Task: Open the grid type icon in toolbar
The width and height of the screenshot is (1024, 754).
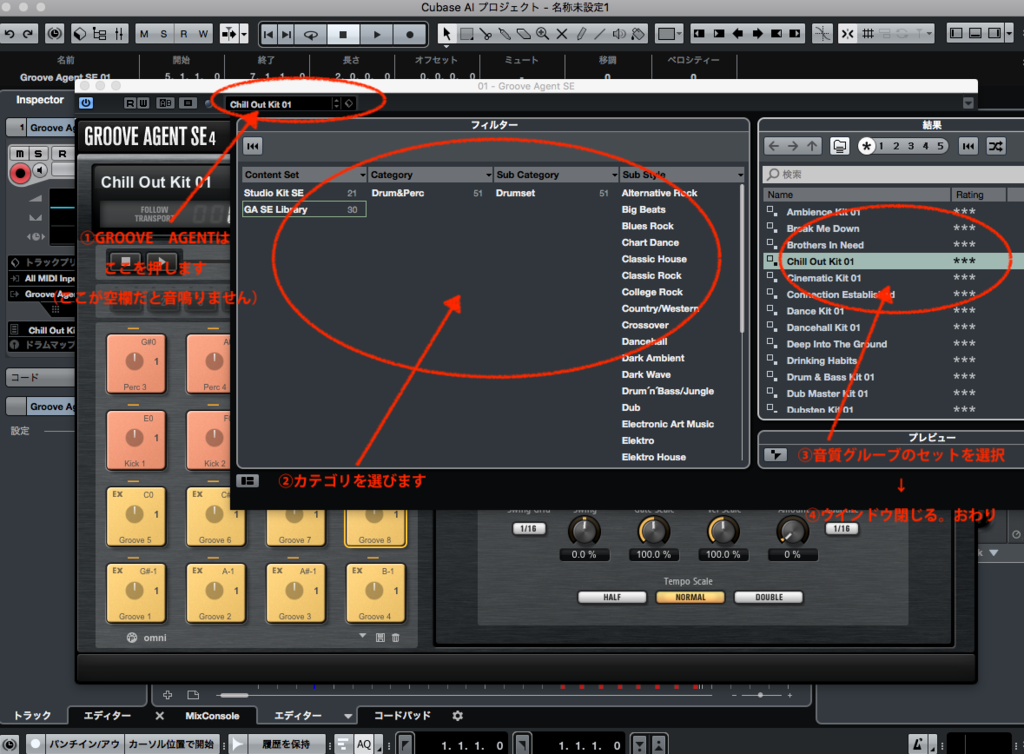Action: point(868,34)
